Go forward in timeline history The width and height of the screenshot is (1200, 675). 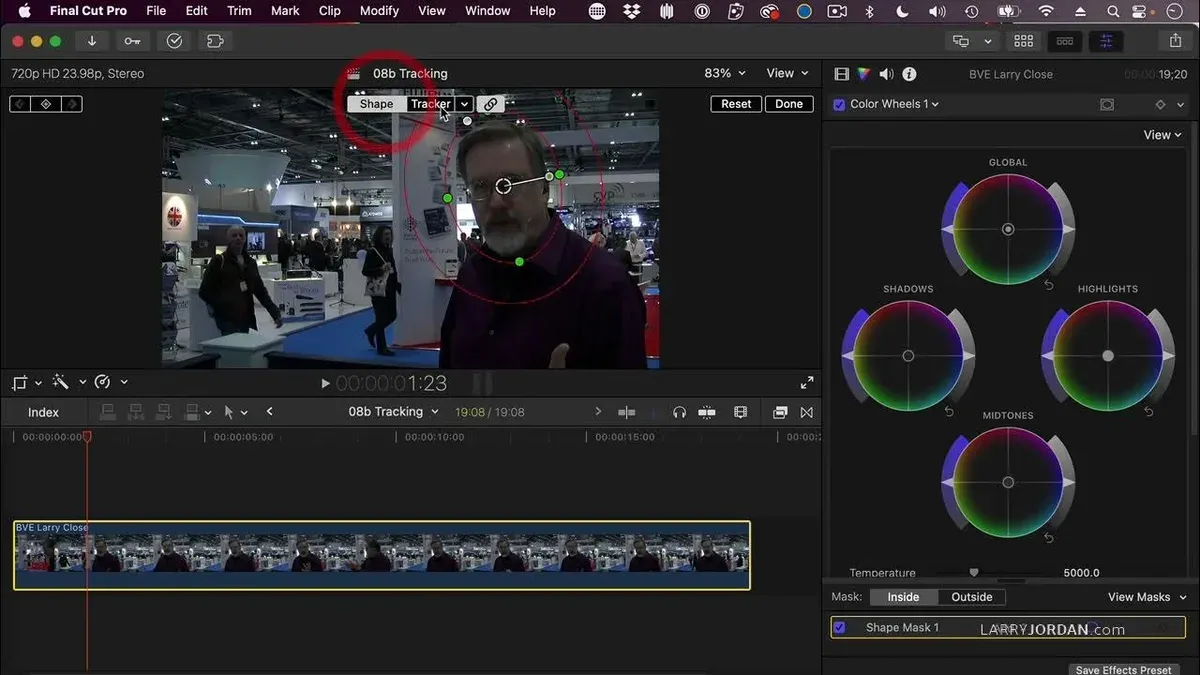coord(598,412)
